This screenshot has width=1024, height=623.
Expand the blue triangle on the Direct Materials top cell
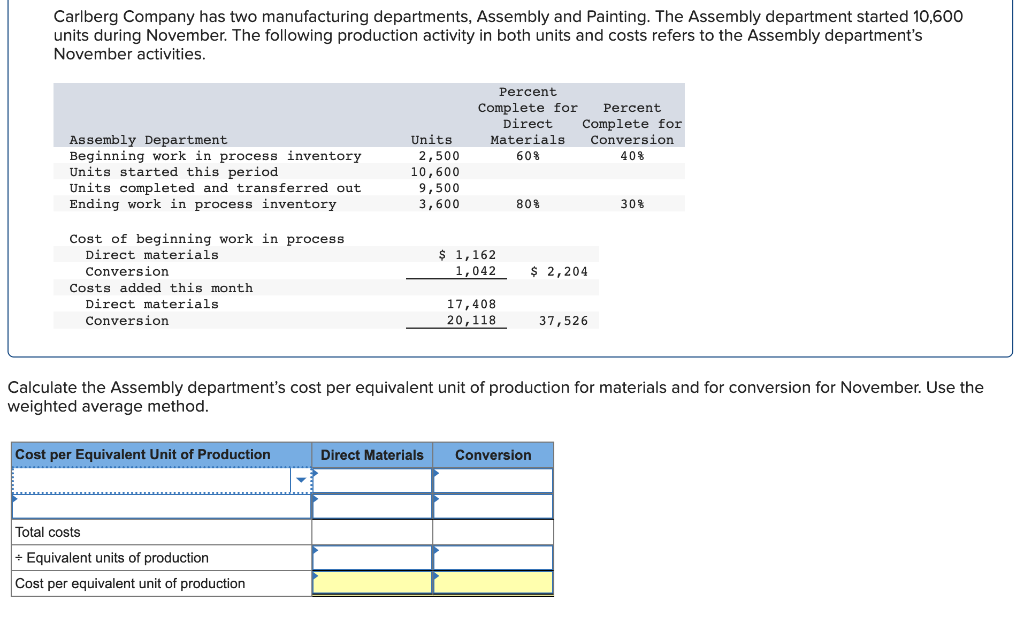[x=315, y=473]
